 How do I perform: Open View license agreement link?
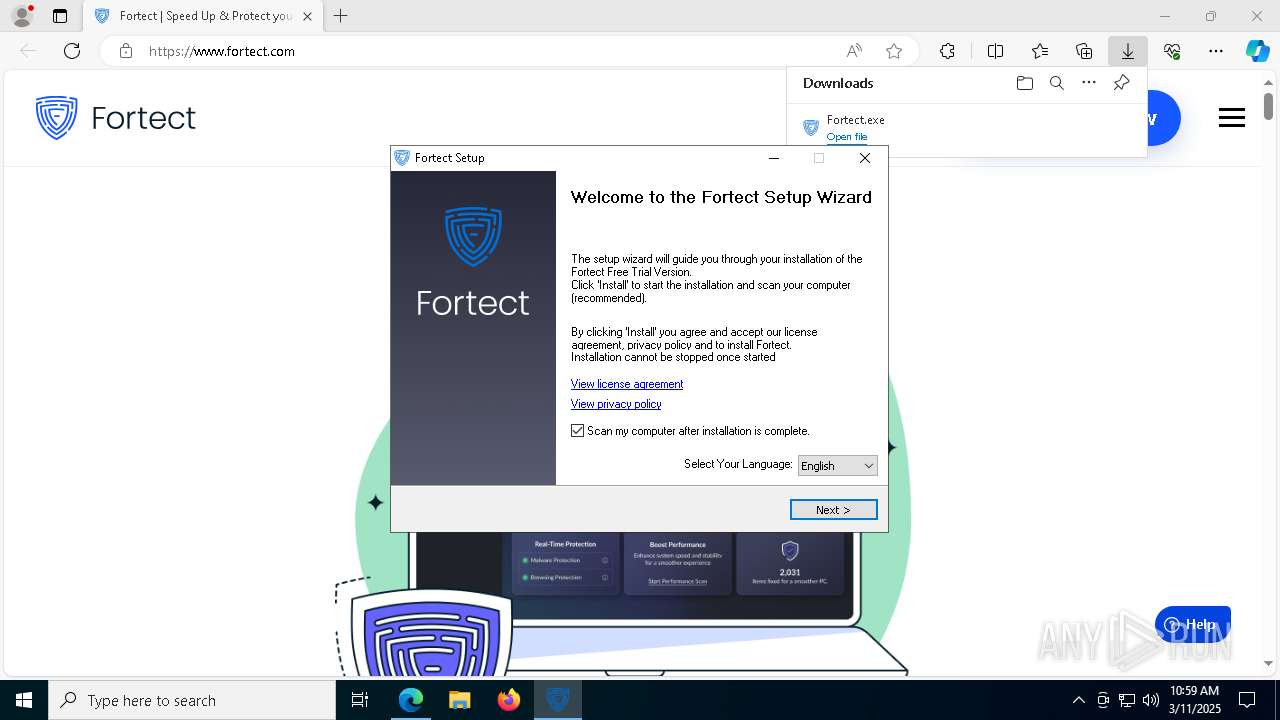627,384
